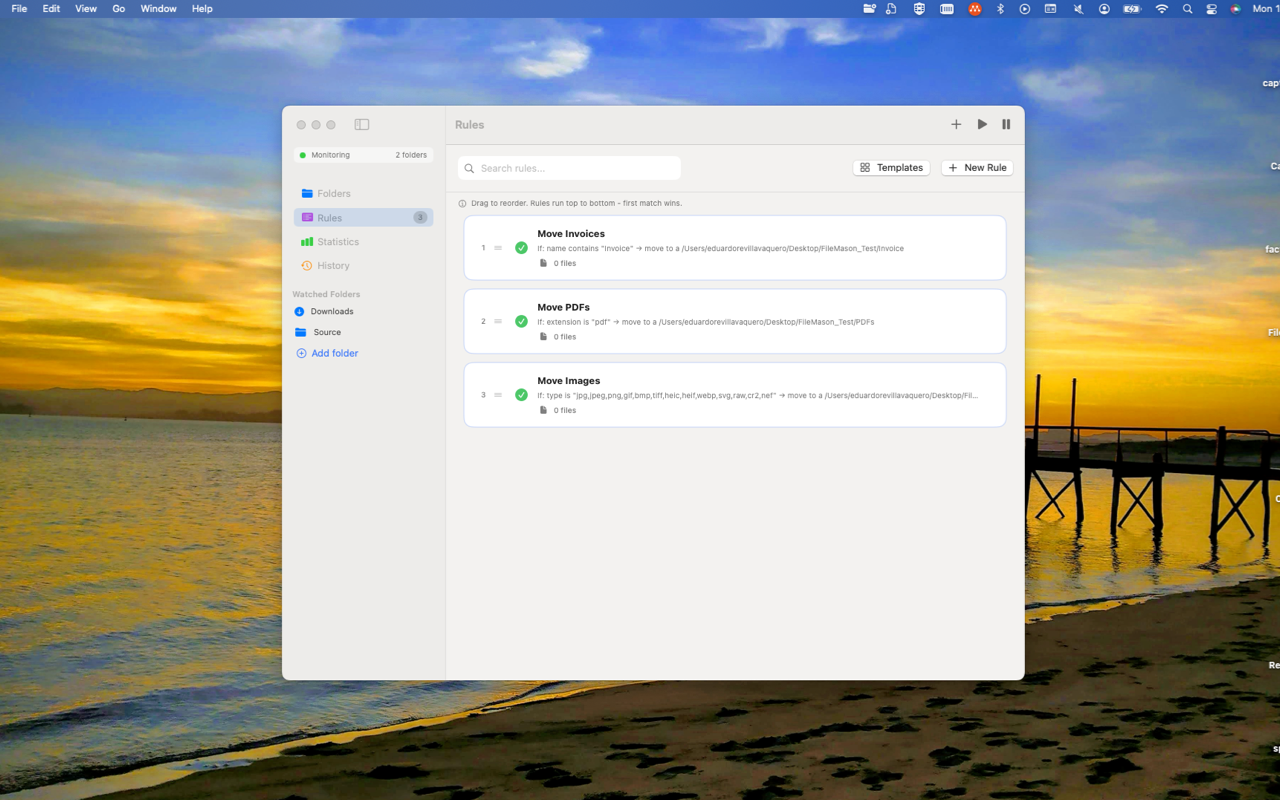Image resolution: width=1280 pixels, height=800 pixels.
Task: Click the magnifier icon in search rules
Action: click(469, 168)
